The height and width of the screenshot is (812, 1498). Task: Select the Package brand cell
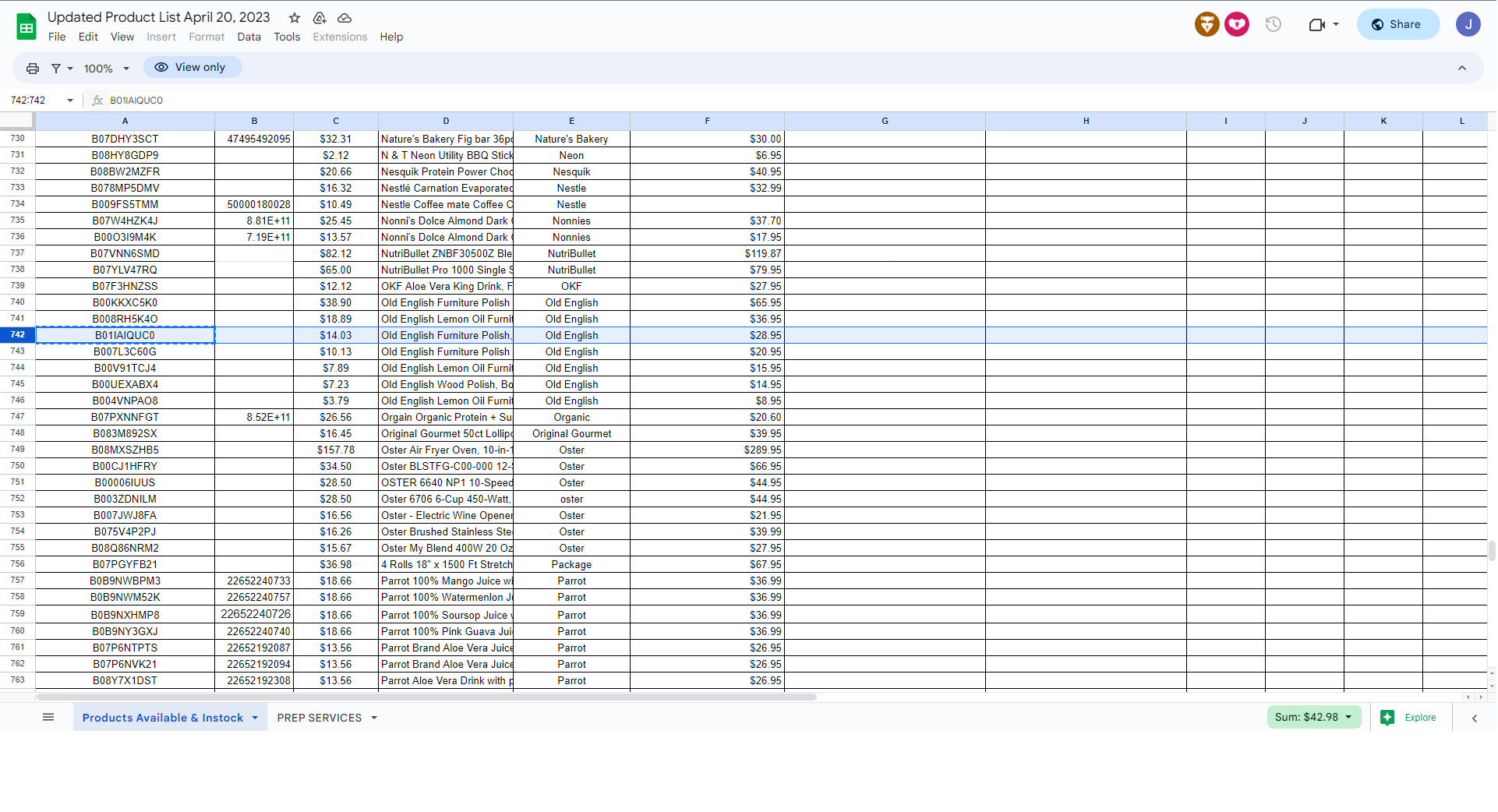(571, 564)
